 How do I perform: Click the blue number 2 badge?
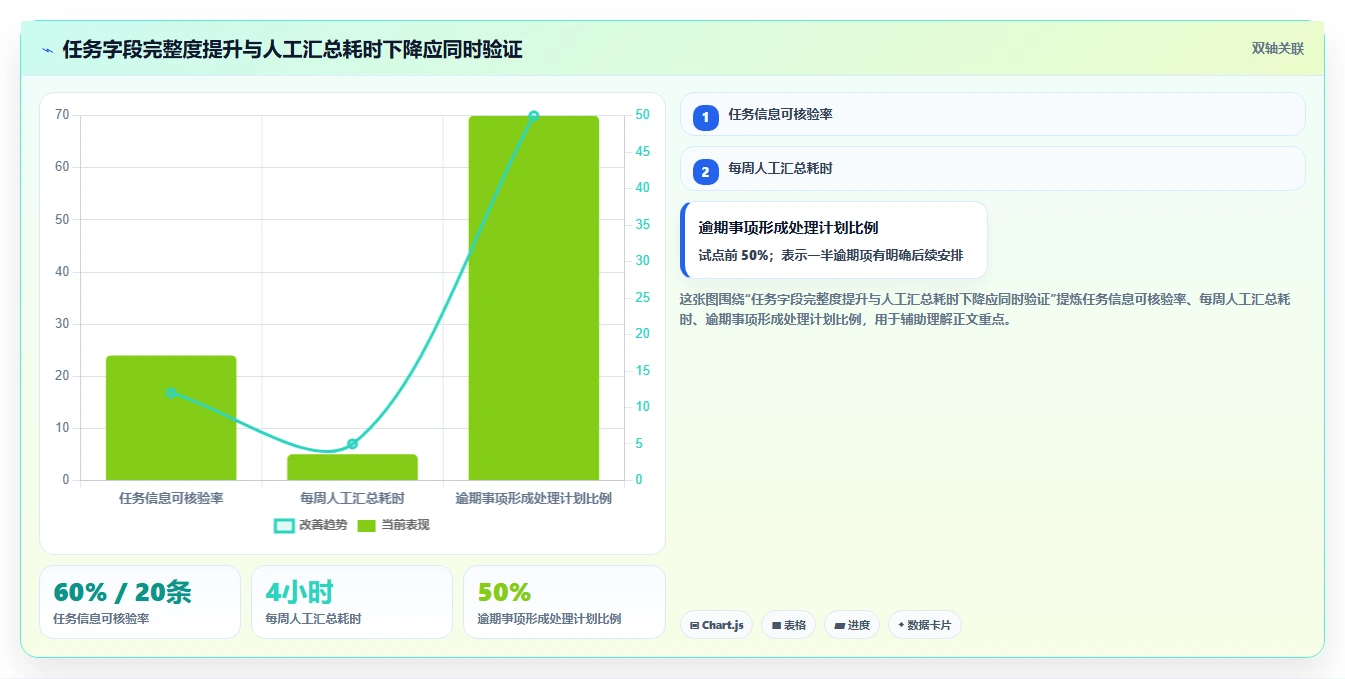(706, 172)
